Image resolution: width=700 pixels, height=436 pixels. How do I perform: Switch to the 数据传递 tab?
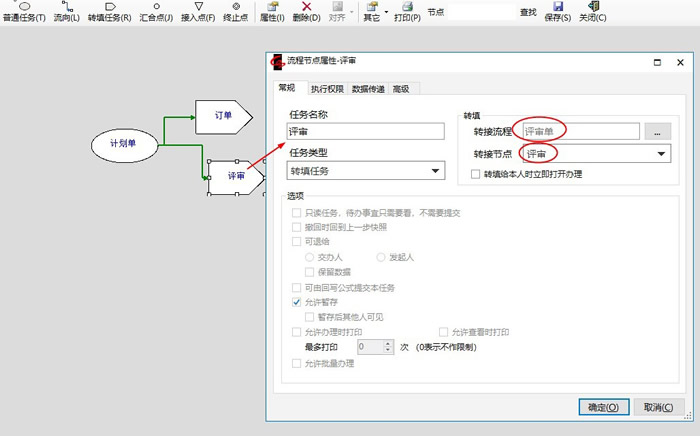tap(368, 89)
